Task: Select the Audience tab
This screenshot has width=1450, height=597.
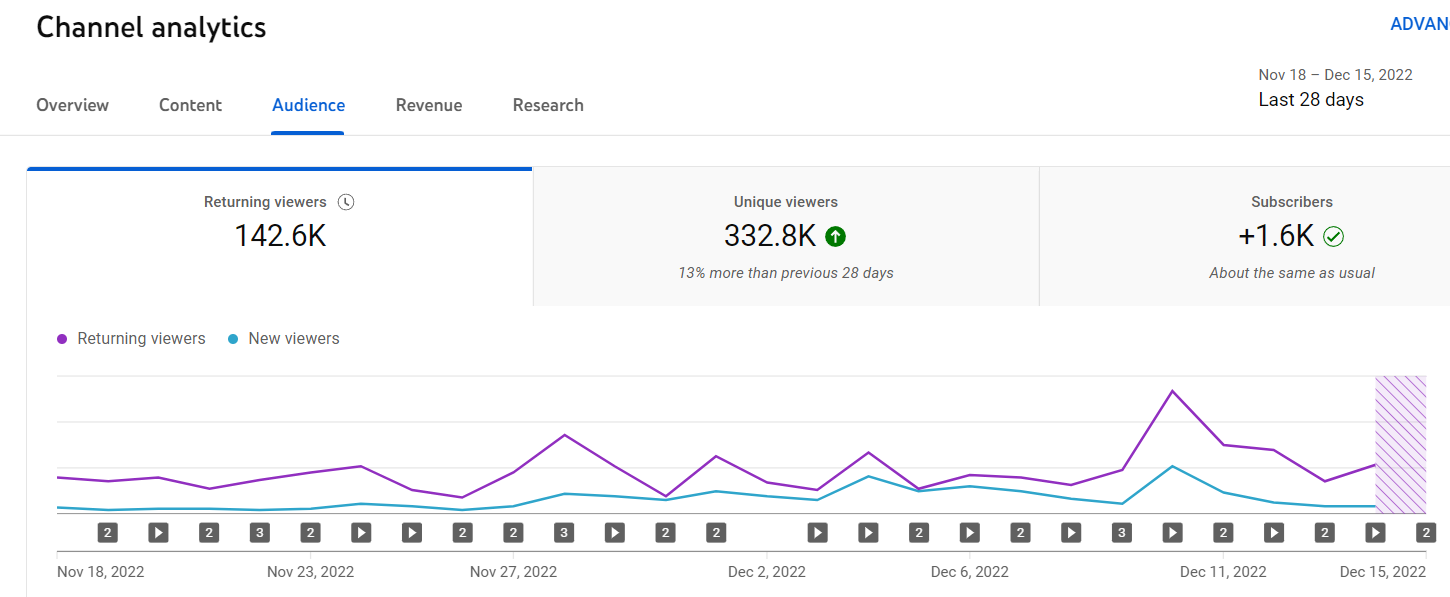Action: coord(308,105)
